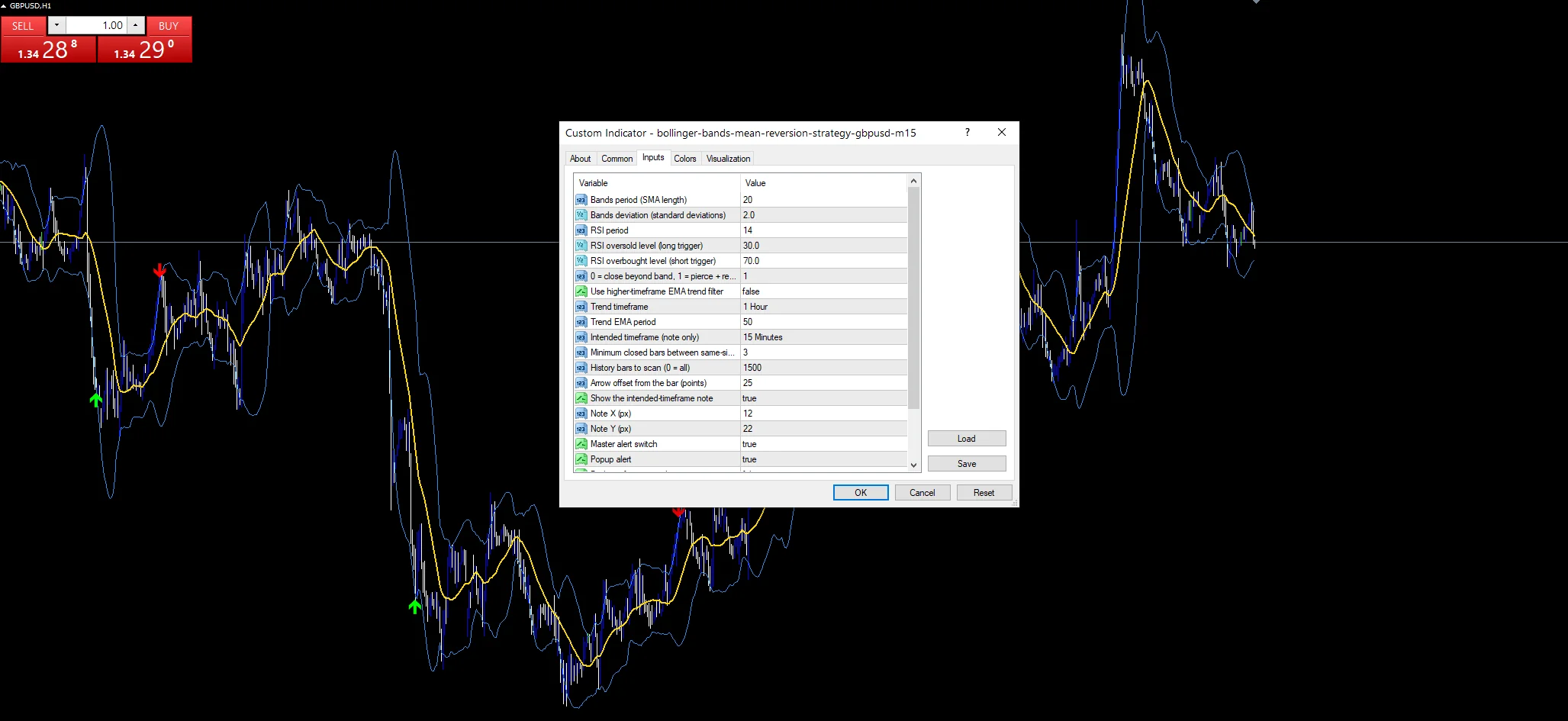
Task: Click the boolean icon beside Popup alert
Action: (x=581, y=459)
